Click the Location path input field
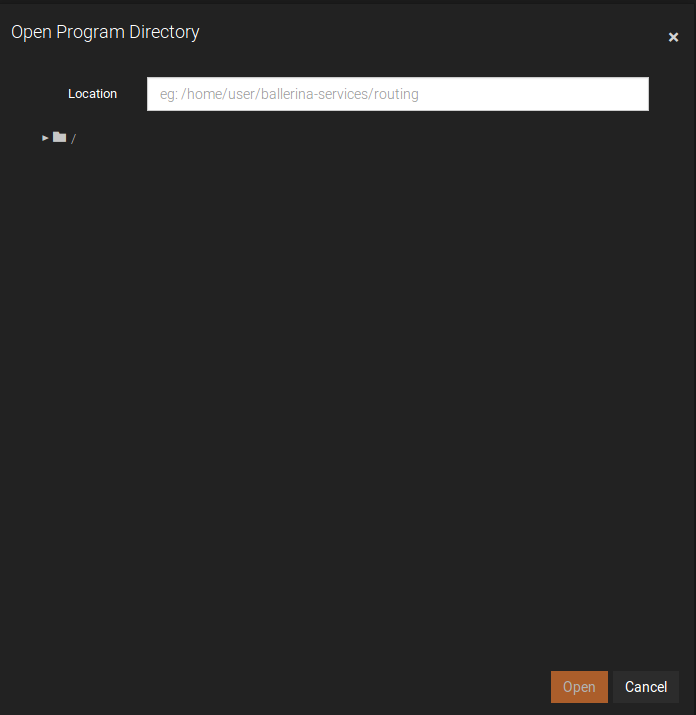The width and height of the screenshot is (696, 715). (398, 94)
